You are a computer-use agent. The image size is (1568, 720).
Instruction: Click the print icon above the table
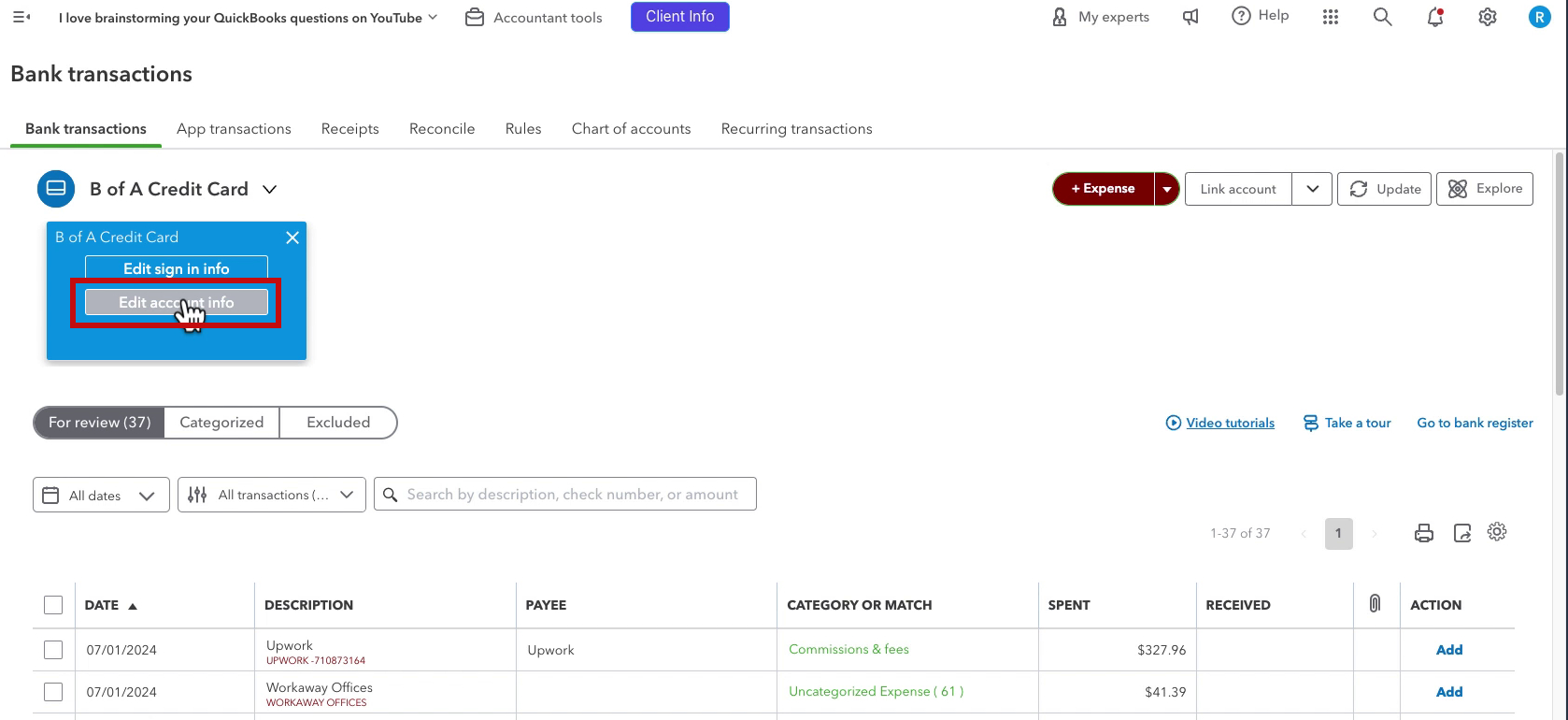point(1424,533)
